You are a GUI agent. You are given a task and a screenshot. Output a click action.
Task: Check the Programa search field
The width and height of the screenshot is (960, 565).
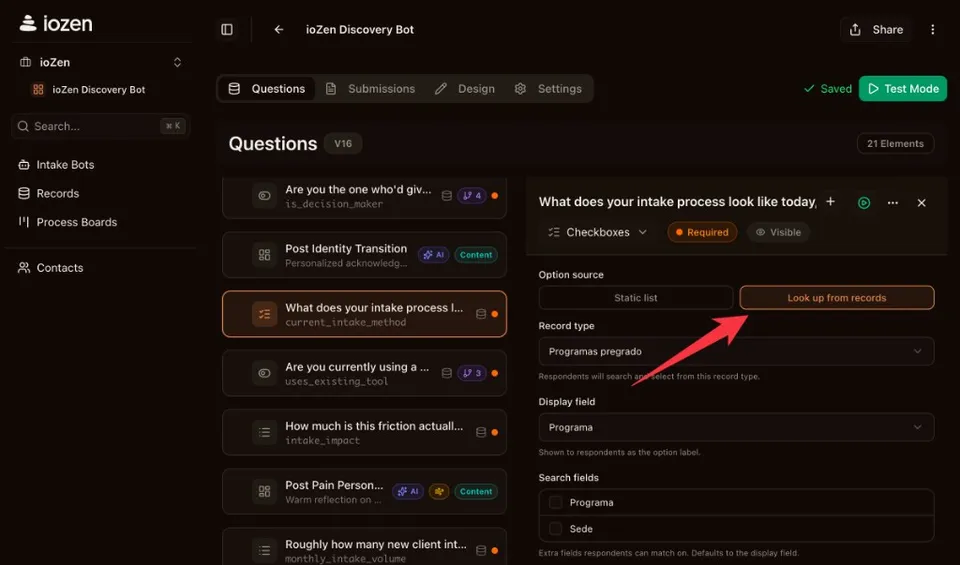click(555, 503)
